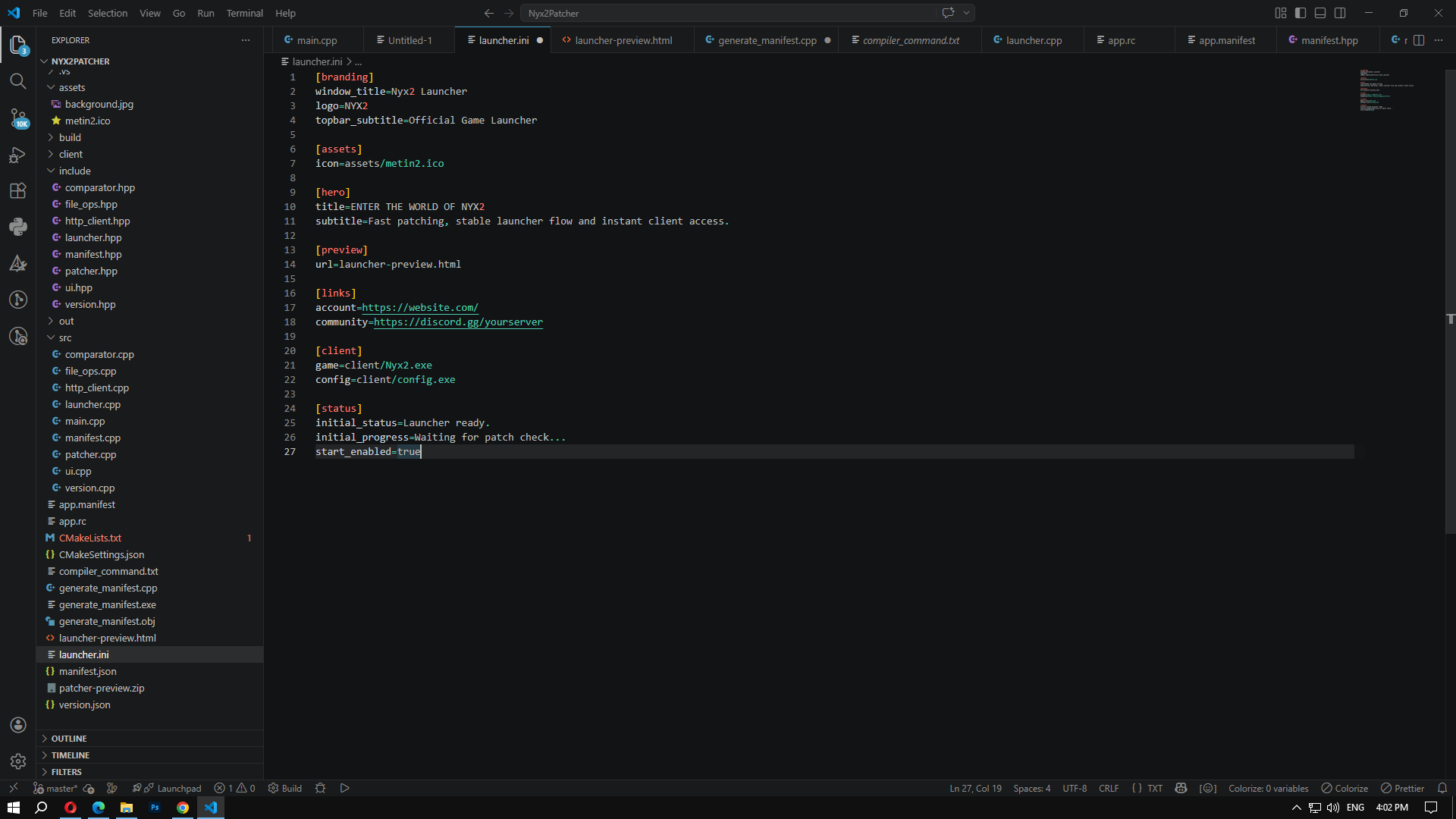Open the Search panel in the activity bar
1456x819 pixels.
[x=18, y=80]
